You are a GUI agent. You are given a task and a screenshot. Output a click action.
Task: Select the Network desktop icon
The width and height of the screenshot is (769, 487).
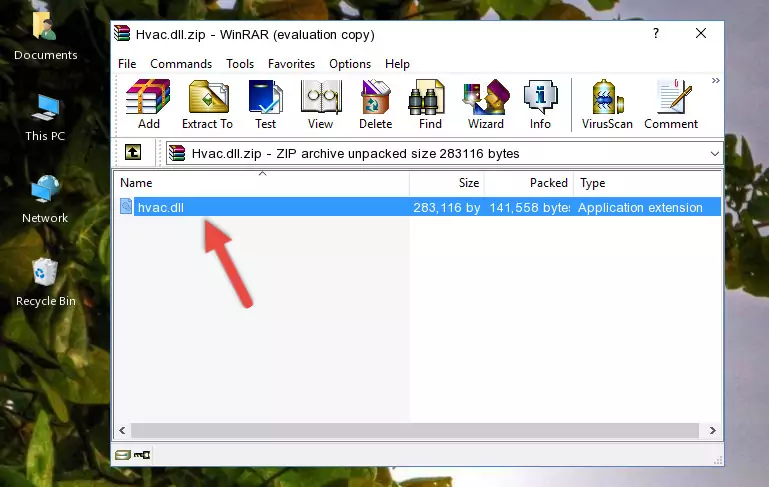pos(45,199)
